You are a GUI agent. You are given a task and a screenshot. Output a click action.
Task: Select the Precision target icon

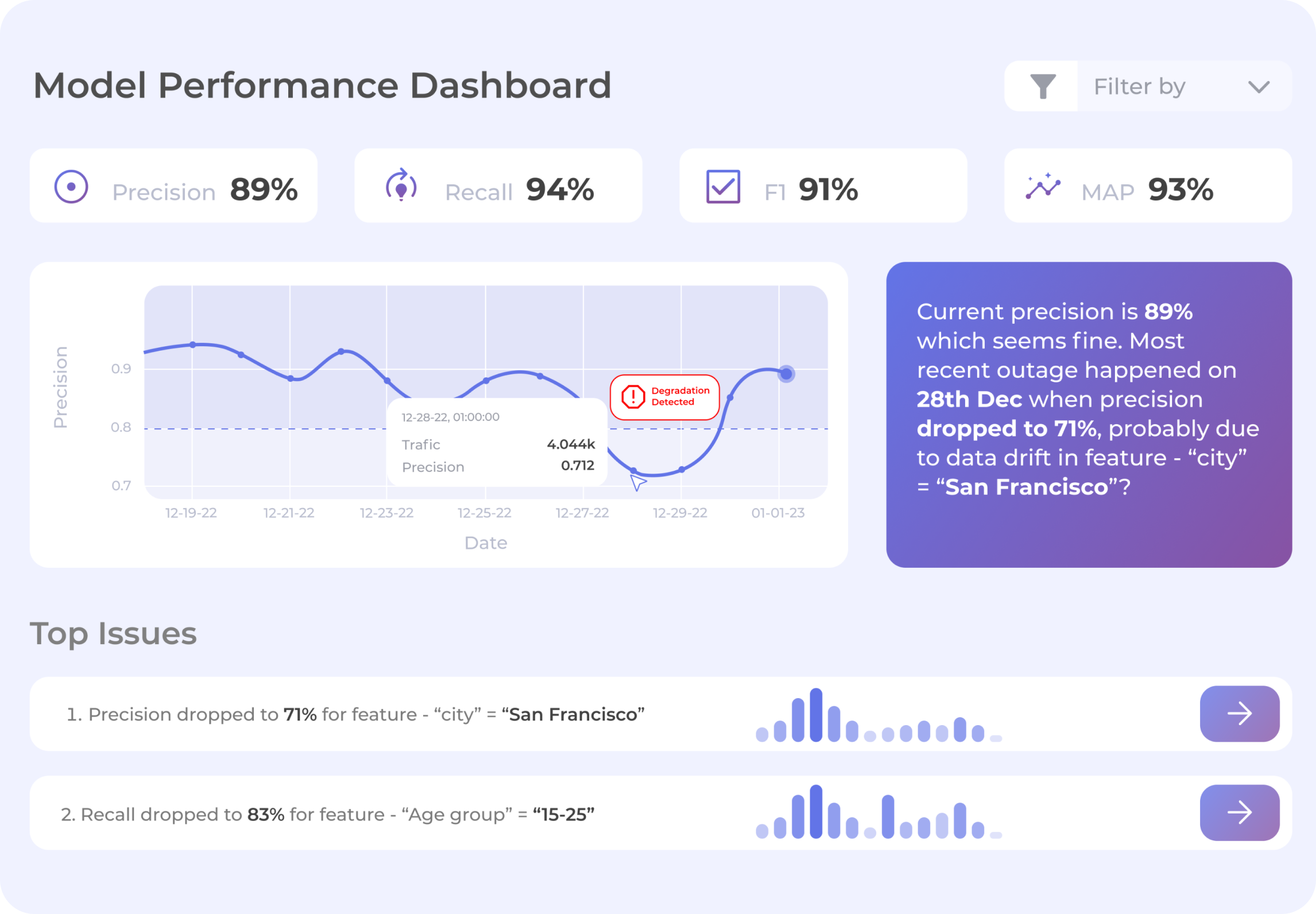71,185
